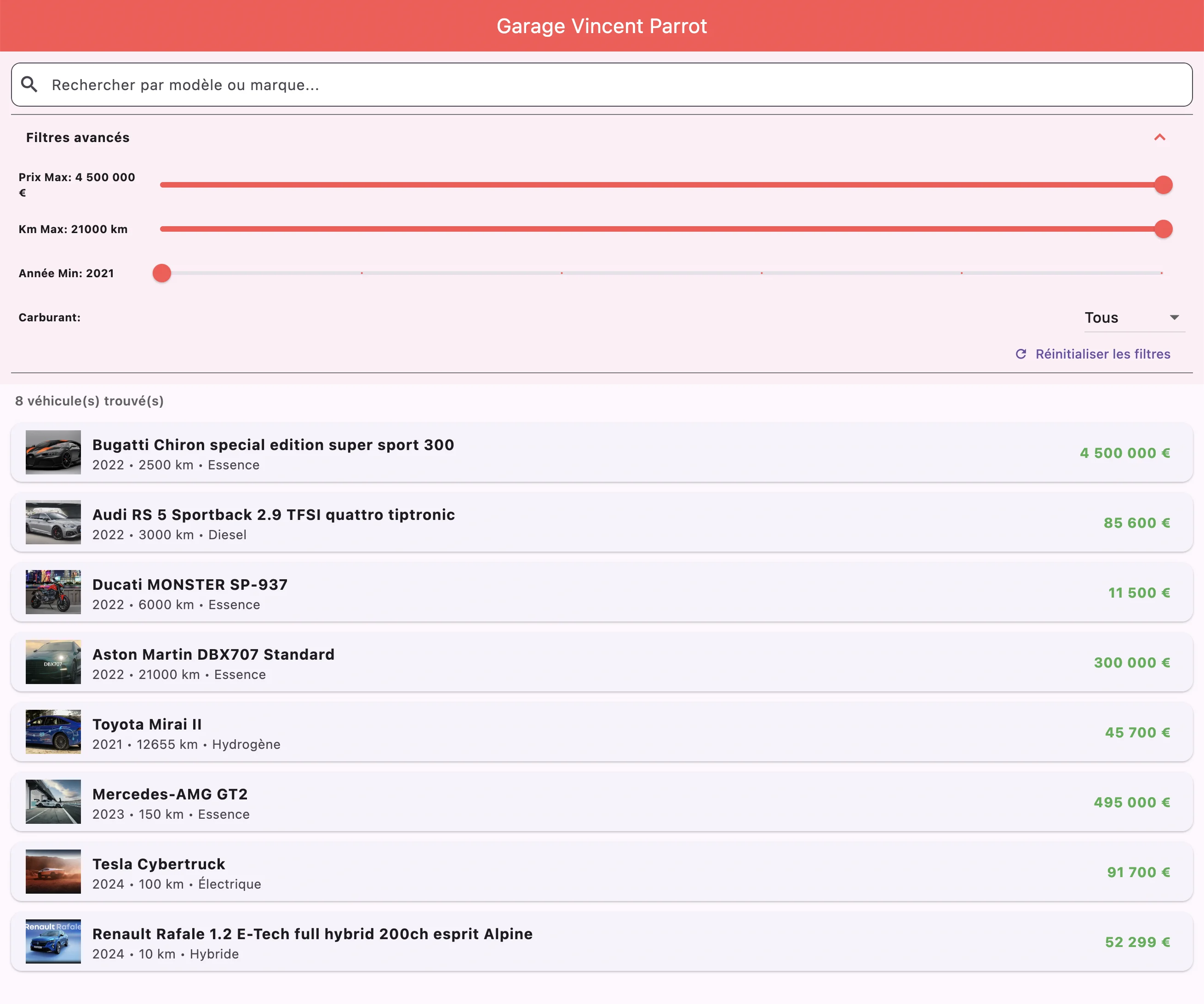Click the 2022 • 6000 km • Essence details
The height and width of the screenshot is (1004, 1204).
pos(176,605)
